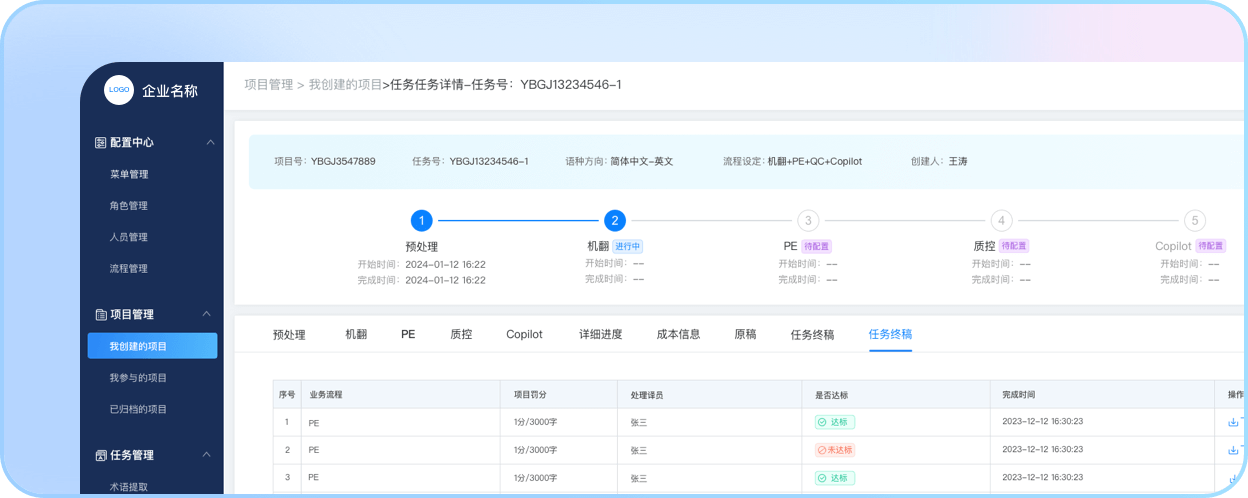The height and width of the screenshot is (498, 1248).
Task: Click the 配置中心 section icon
Action: pyautogui.click(x=100, y=143)
